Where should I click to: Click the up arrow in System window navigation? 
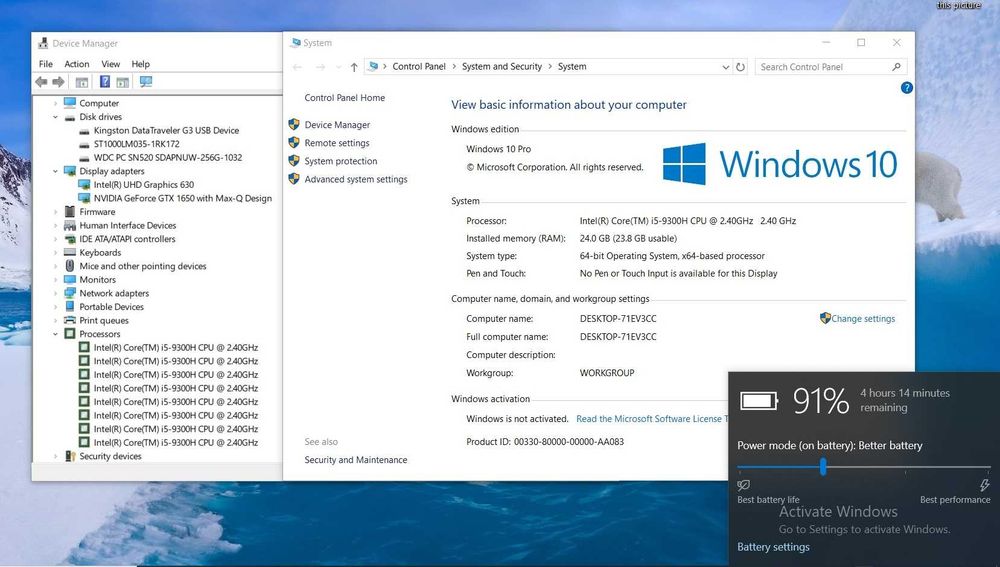(354, 67)
